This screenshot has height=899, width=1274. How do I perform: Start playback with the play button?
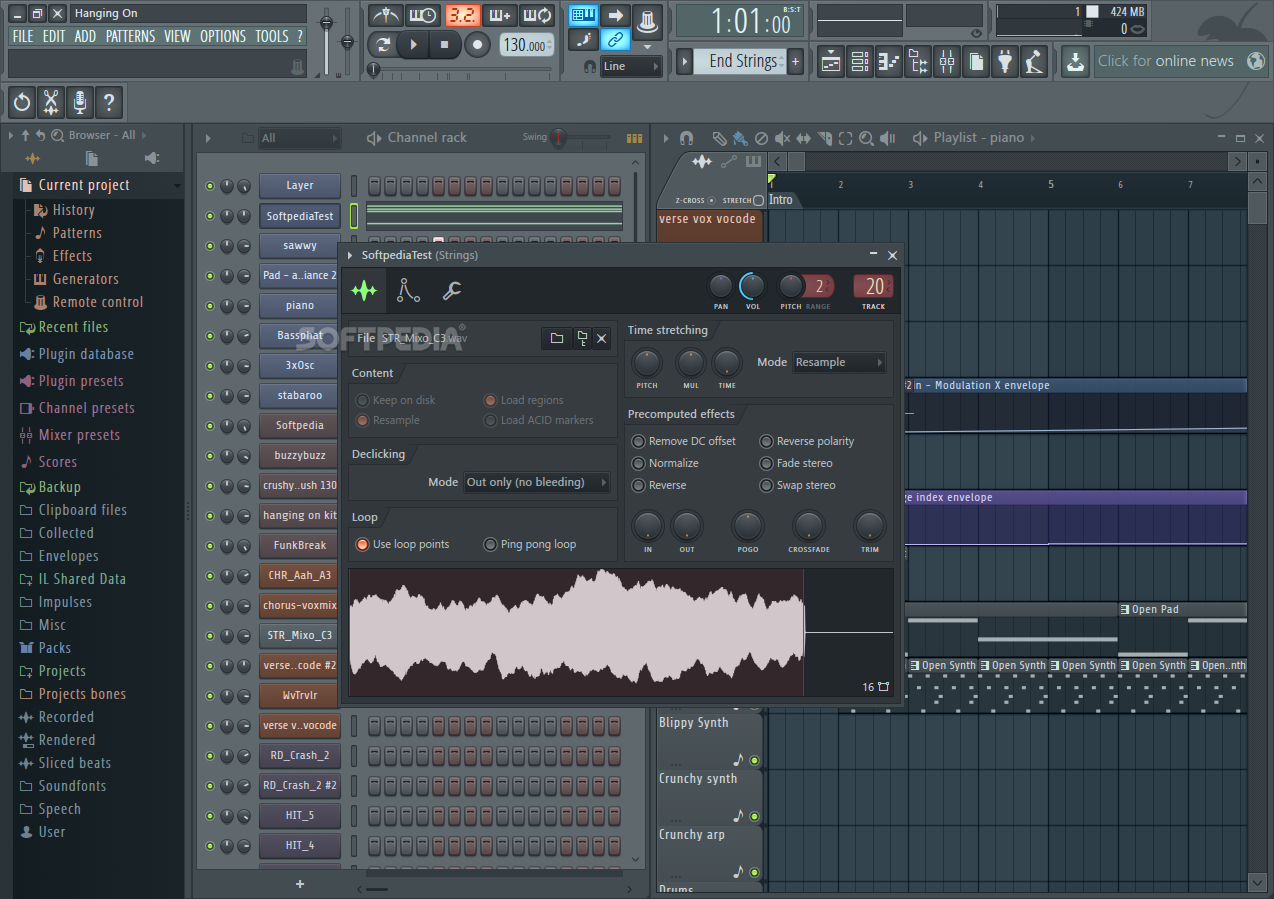(x=413, y=44)
